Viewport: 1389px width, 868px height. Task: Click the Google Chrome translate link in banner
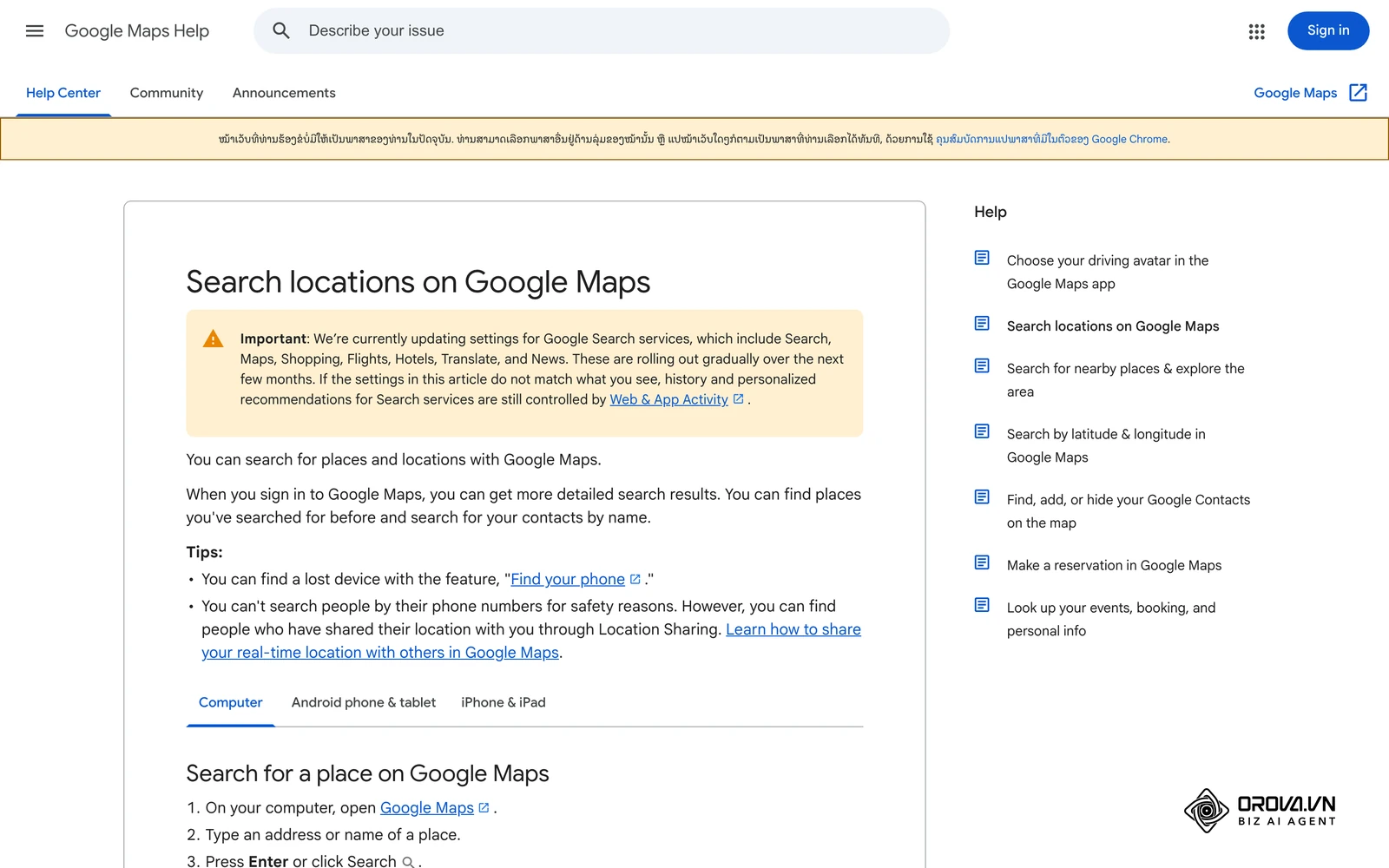[1052, 139]
